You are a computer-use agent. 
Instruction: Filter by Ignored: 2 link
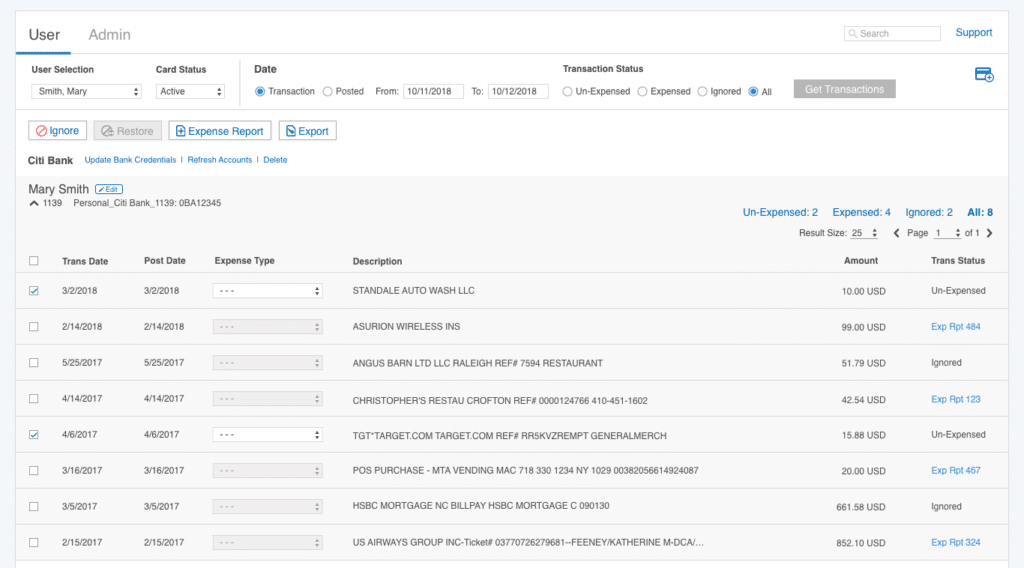coord(929,212)
